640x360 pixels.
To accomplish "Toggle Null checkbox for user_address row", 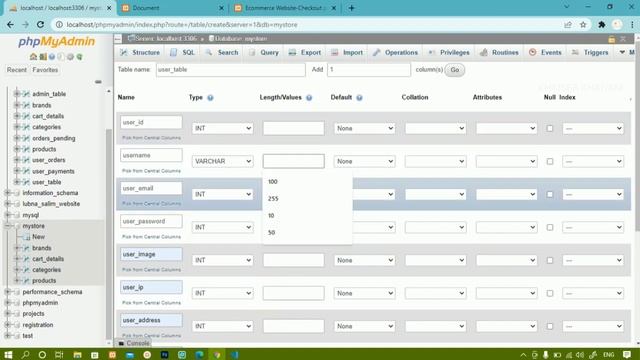I will [x=550, y=326].
